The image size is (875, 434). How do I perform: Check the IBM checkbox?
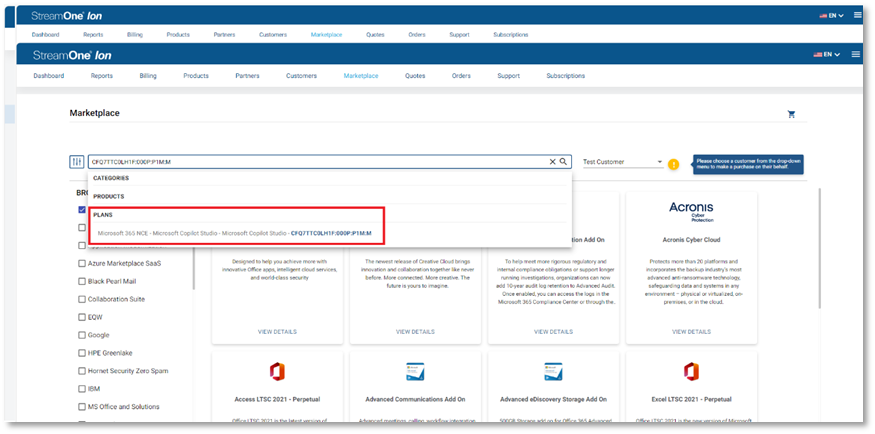coord(82,389)
